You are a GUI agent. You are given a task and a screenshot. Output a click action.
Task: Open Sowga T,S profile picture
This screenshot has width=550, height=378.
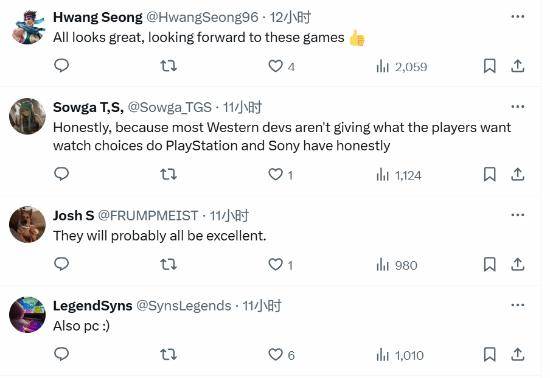27,116
